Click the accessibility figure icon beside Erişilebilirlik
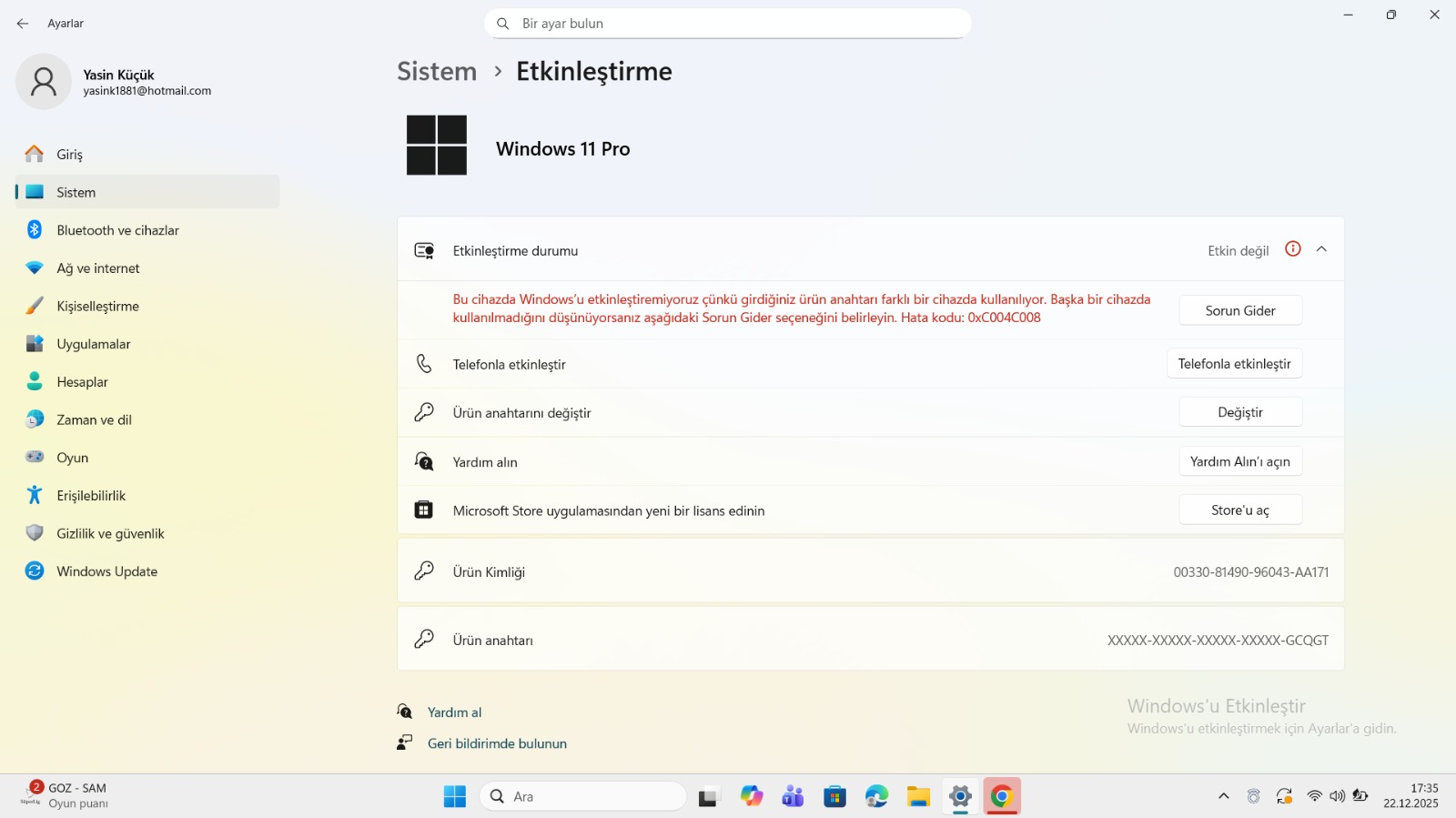Viewport: 1456px width, 818px height. click(35, 495)
